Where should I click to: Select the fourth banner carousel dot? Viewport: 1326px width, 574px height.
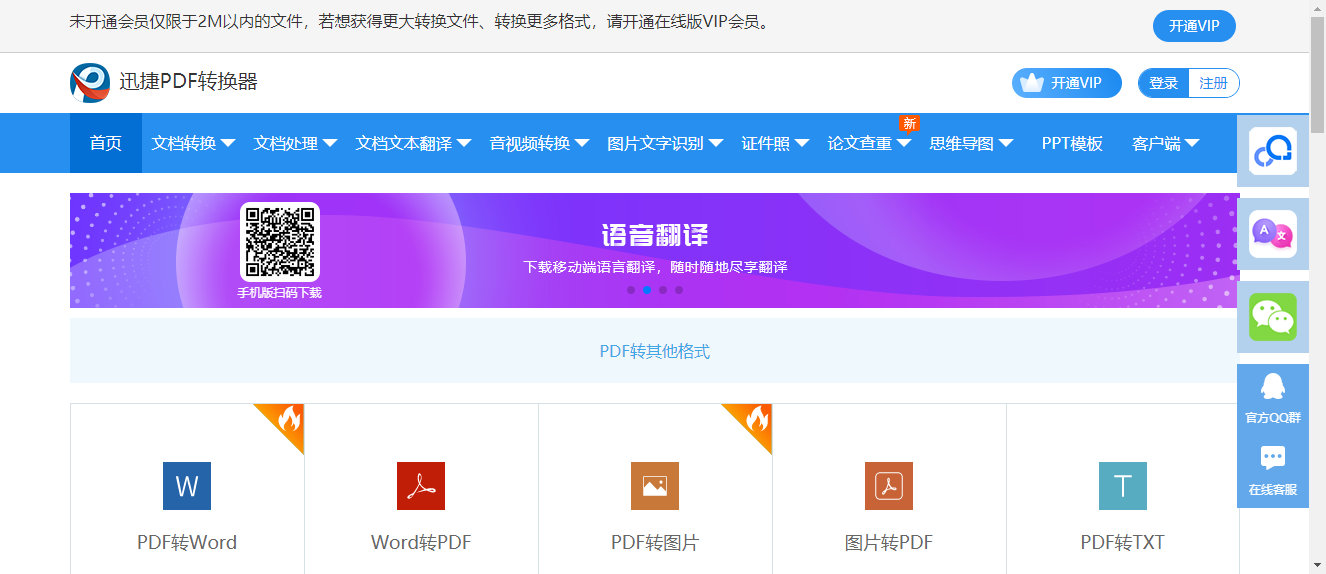coord(679,290)
